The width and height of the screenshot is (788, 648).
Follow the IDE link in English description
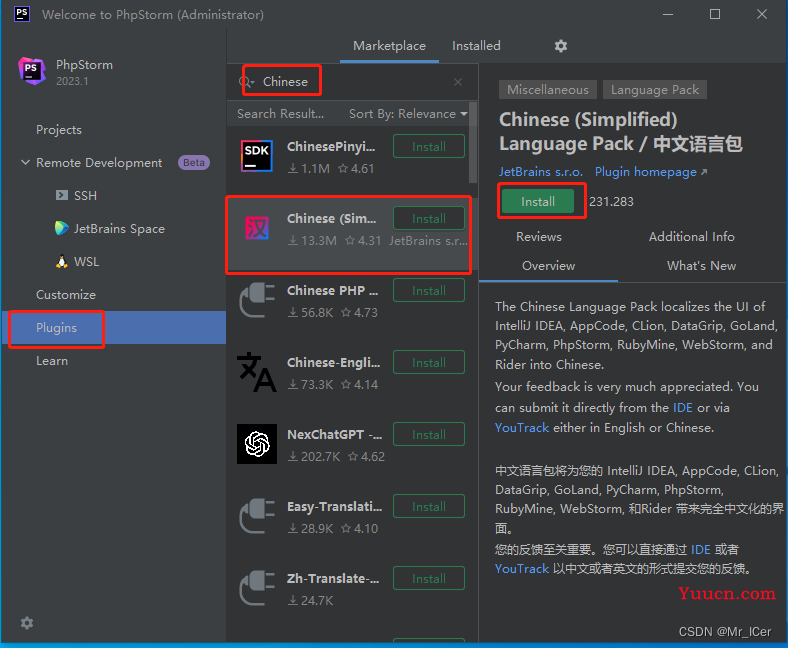(x=682, y=407)
